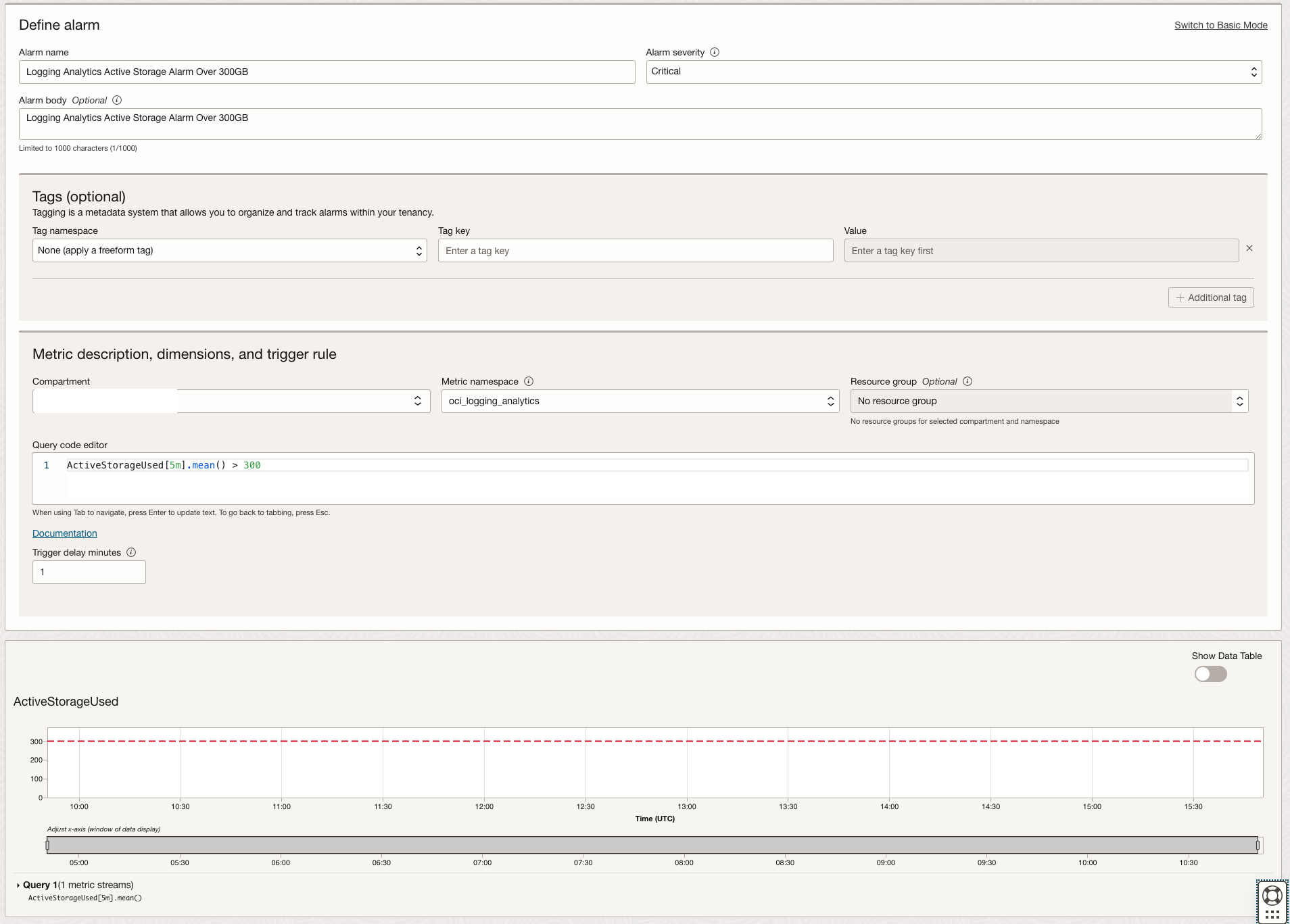Click the Resource group info icon

pos(968,381)
